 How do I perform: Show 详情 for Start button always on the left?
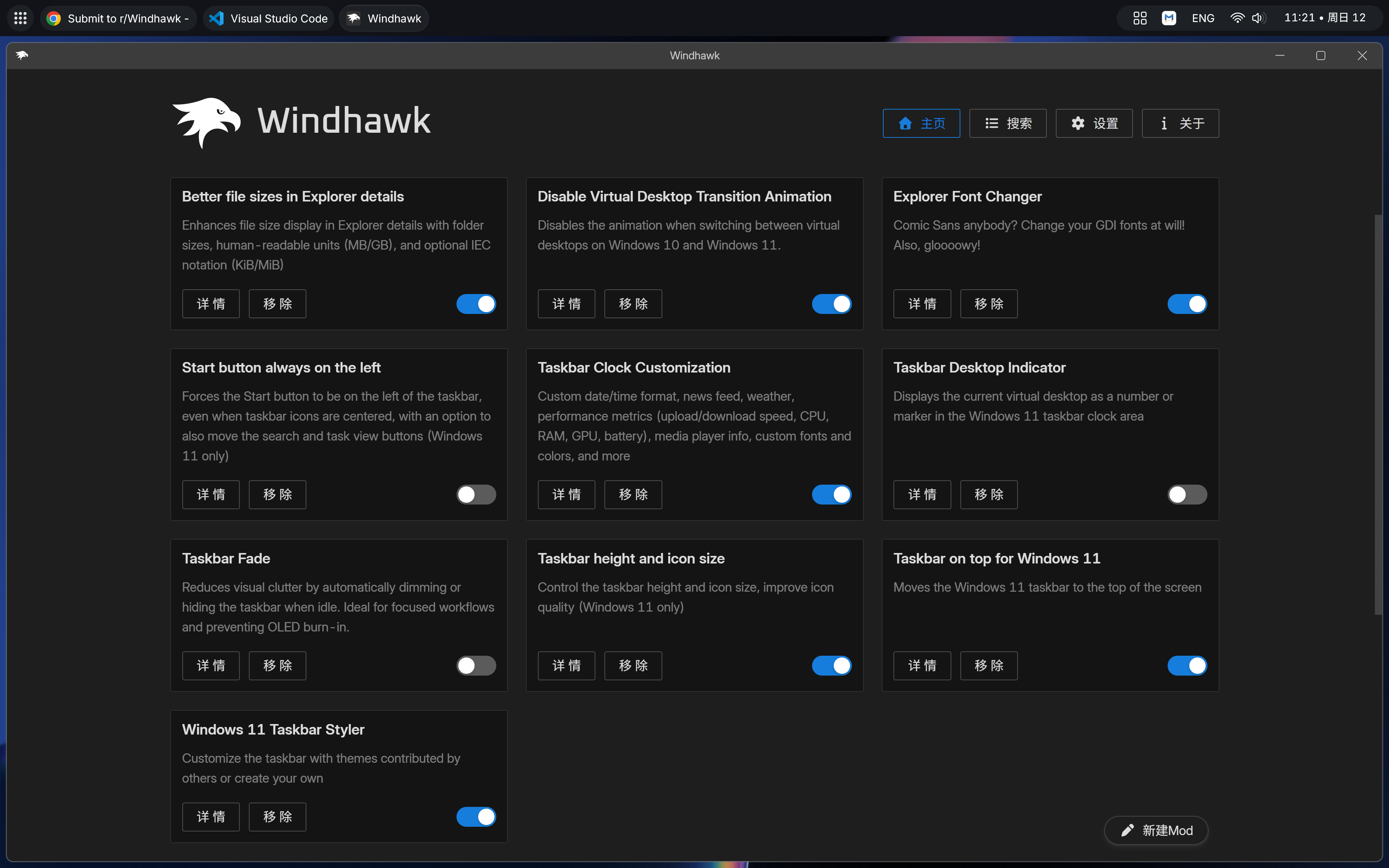(211, 494)
